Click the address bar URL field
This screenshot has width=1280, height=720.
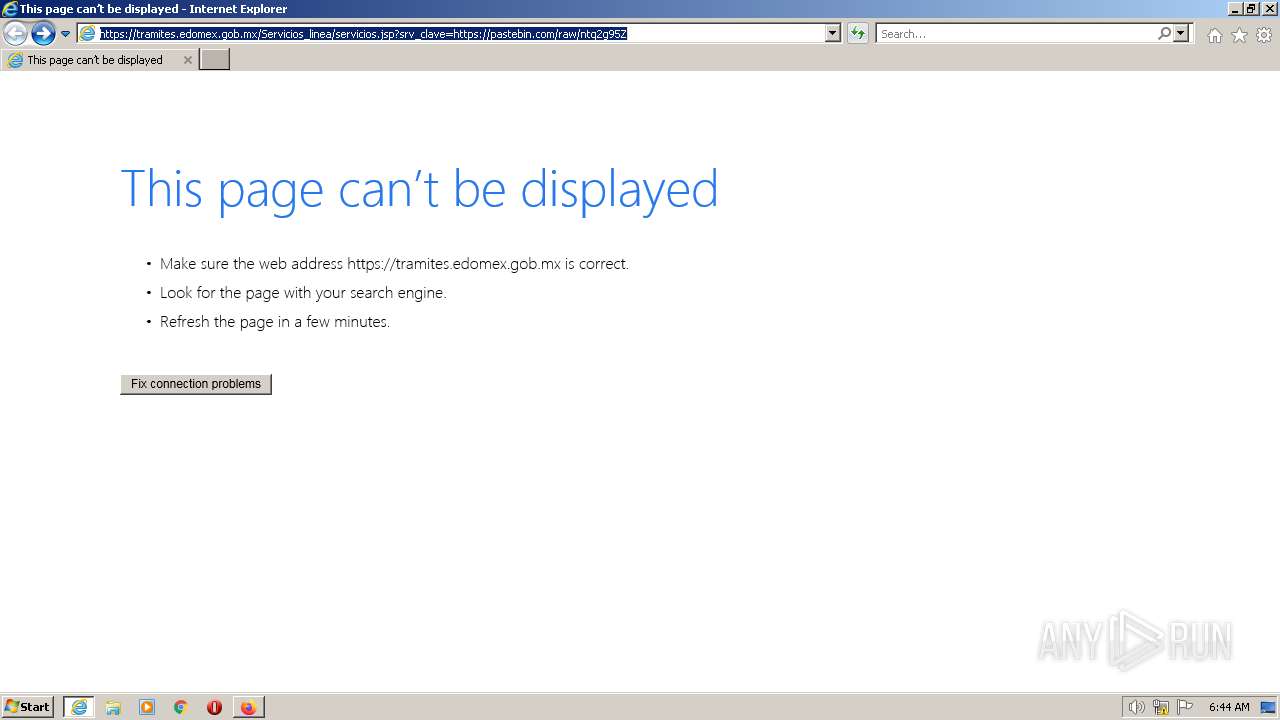461,33
